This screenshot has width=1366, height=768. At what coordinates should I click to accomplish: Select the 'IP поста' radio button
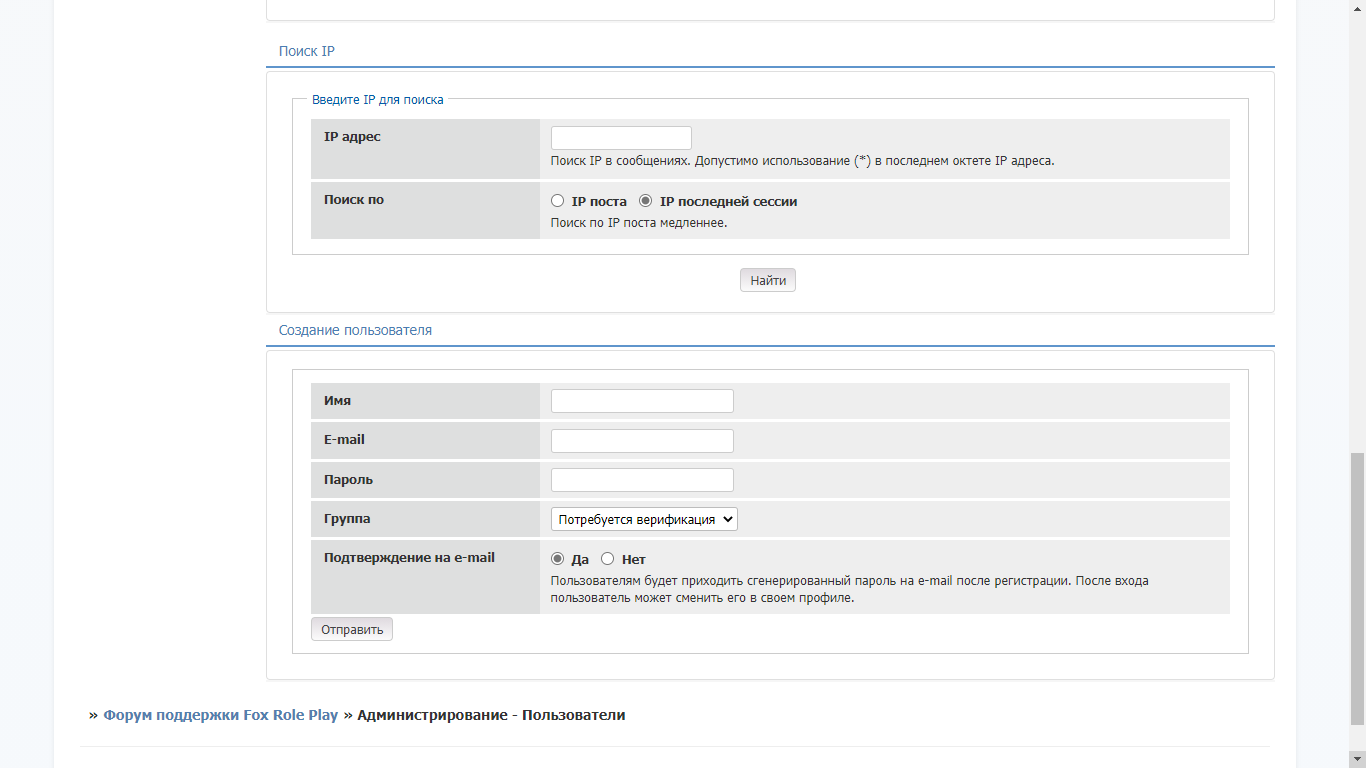coord(558,201)
